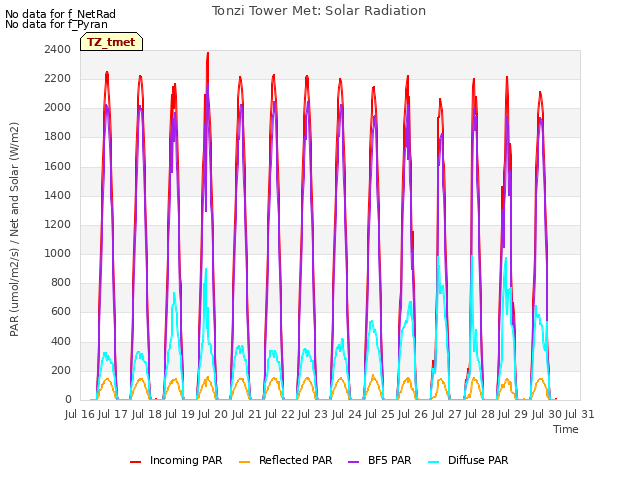Image resolution: width=640 pixels, height=480 pixels.
Task: Click the 1800 y-axis tick value
Action: [x=58, y=137]
